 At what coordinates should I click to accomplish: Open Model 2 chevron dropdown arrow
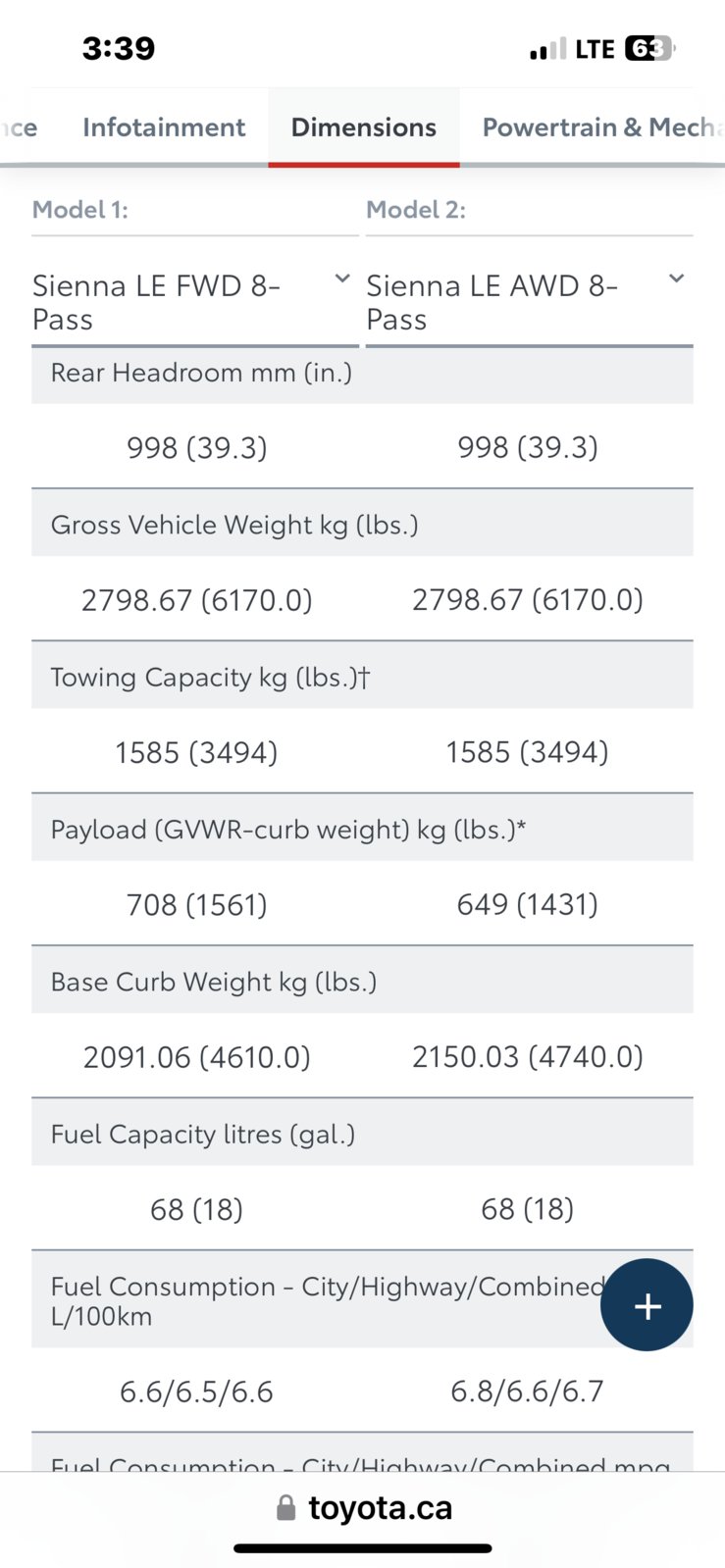[676, 278]
